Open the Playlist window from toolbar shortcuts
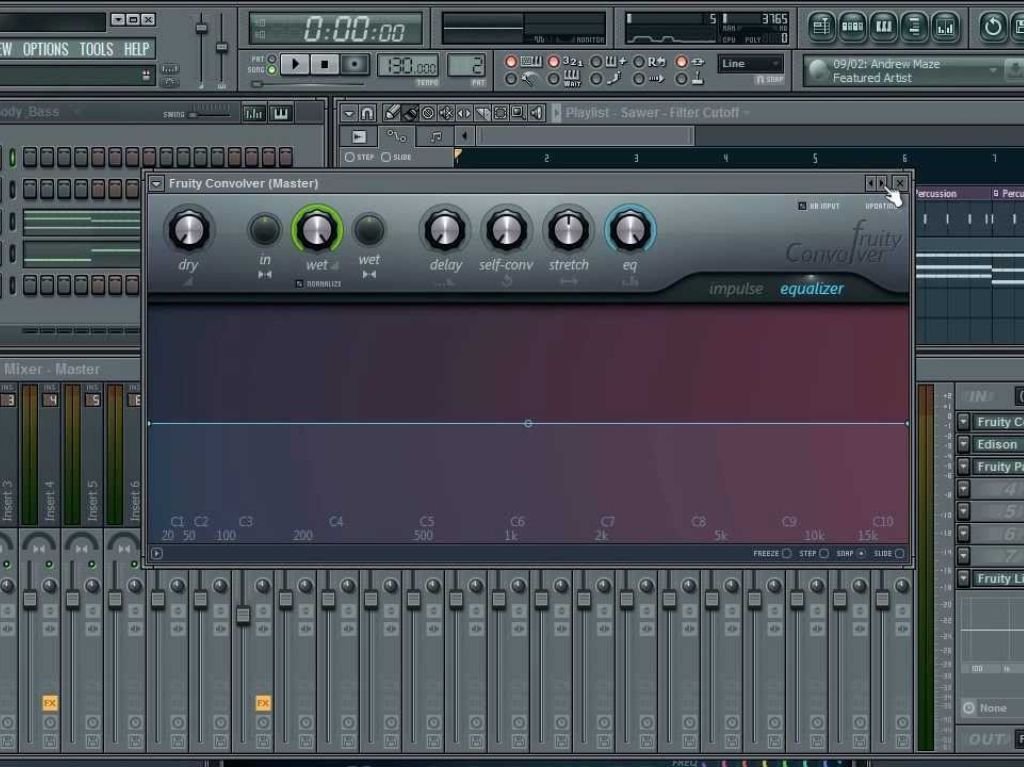Screen dimensions: 1024x767 [821, 27]
